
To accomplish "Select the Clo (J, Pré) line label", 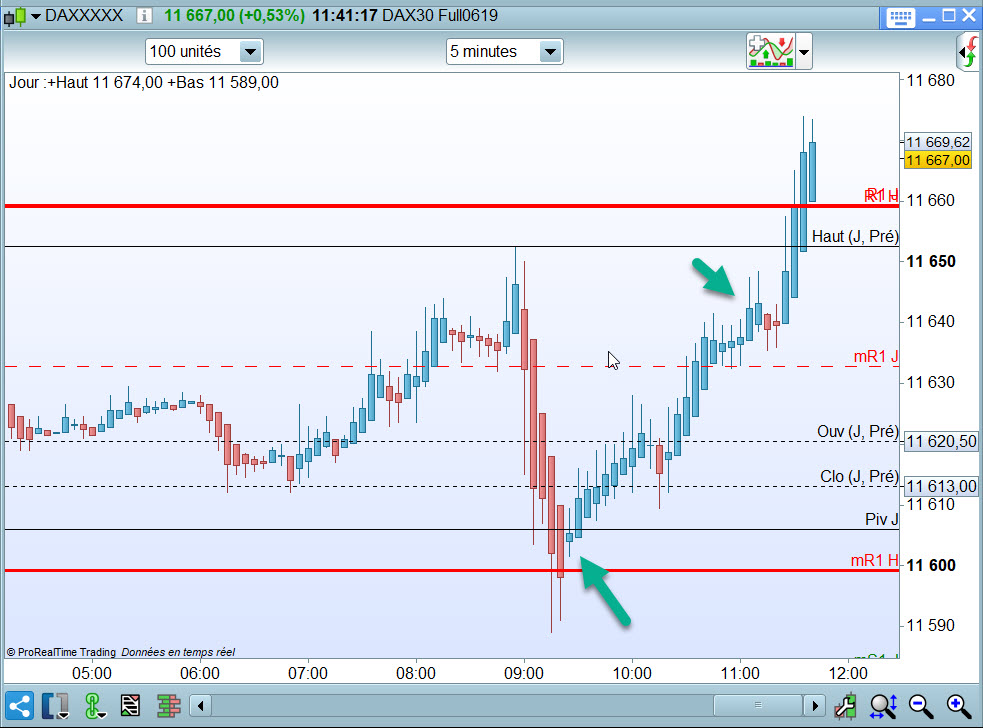I will point(859,477).
